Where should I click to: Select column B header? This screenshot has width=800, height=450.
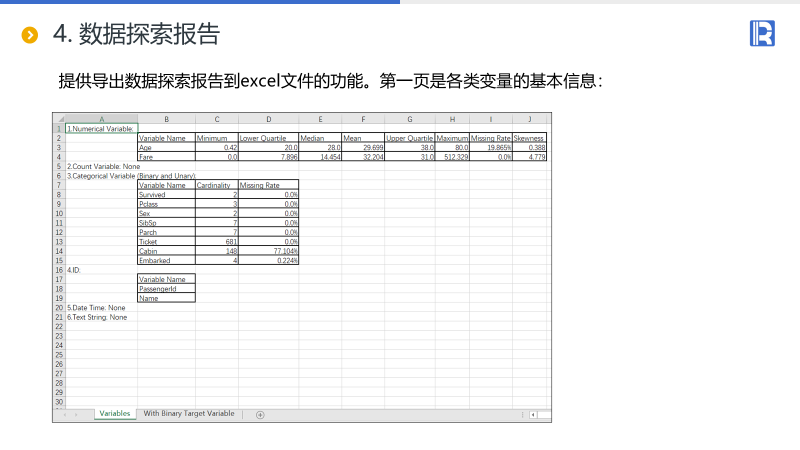[166, 119]
